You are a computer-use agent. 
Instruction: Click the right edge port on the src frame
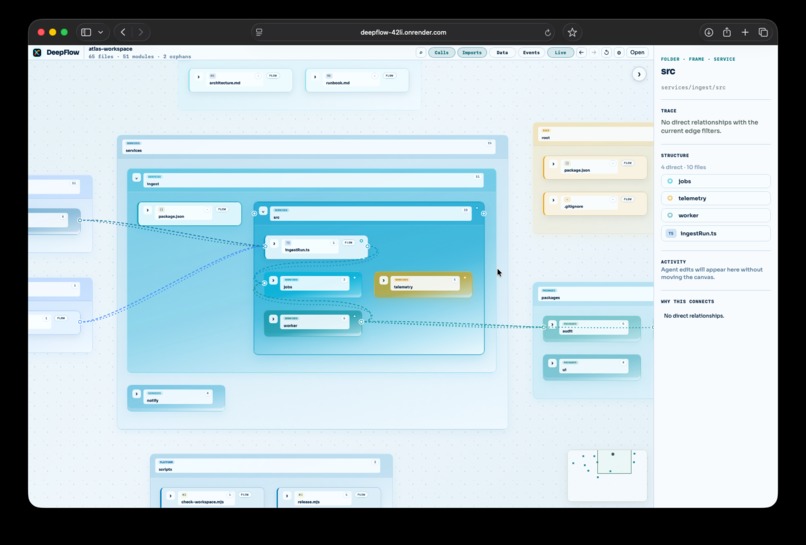pos(484,213)
